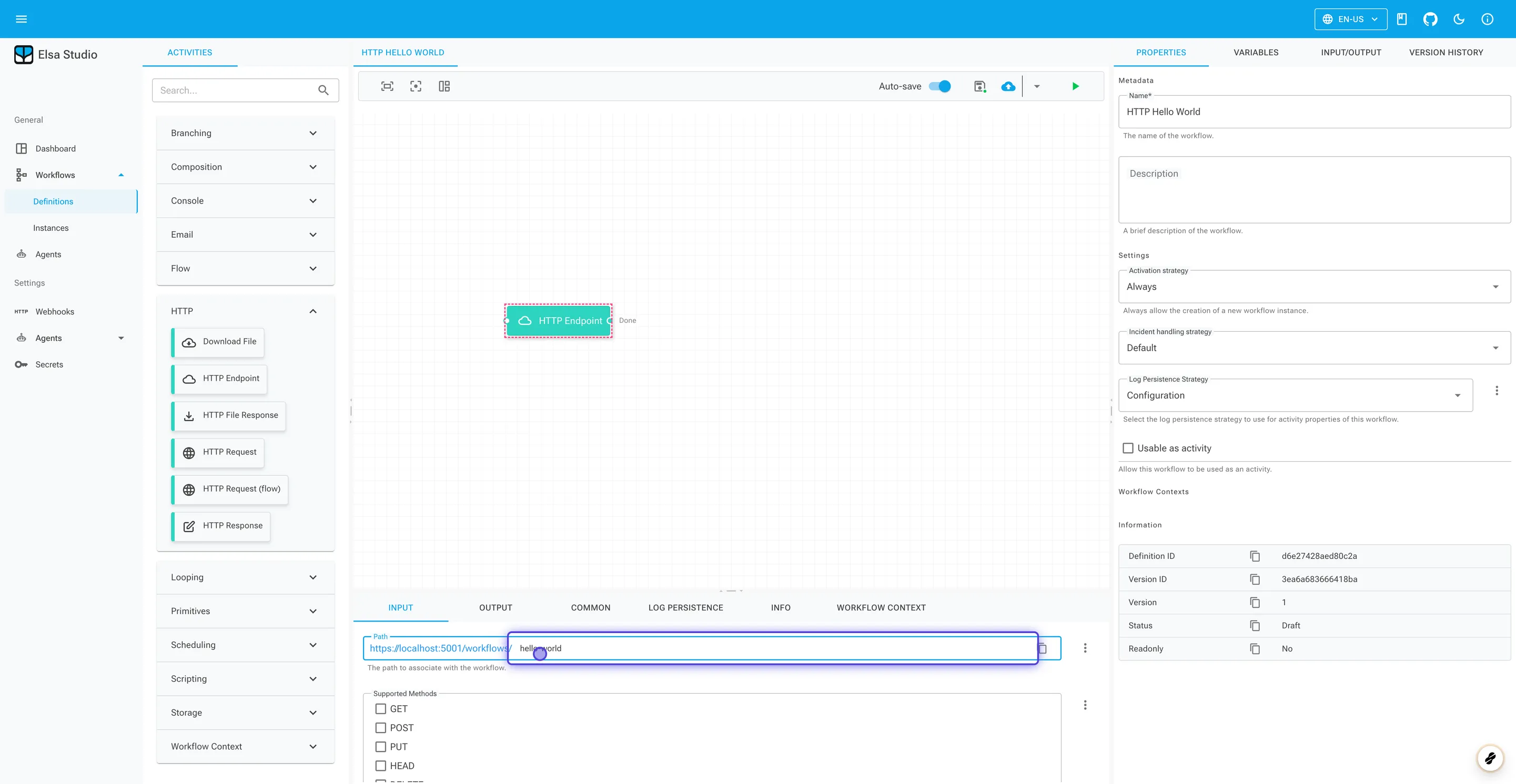The width and height of the screenshot is (1516, 784).
Task: Switch to the Version History tab
Action: pos(1446,53)
